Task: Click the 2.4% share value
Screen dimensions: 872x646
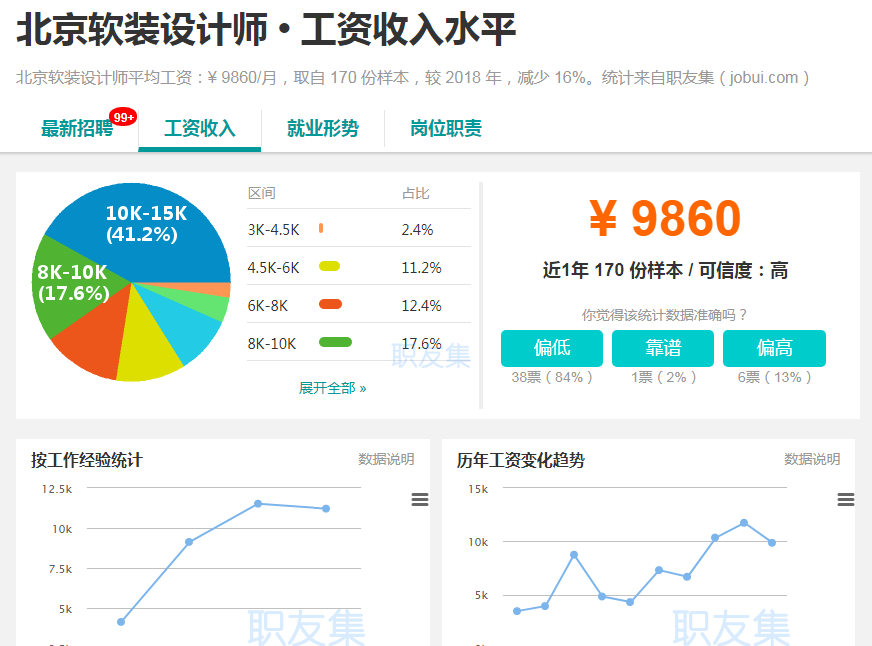Action: tap(417, 230)
